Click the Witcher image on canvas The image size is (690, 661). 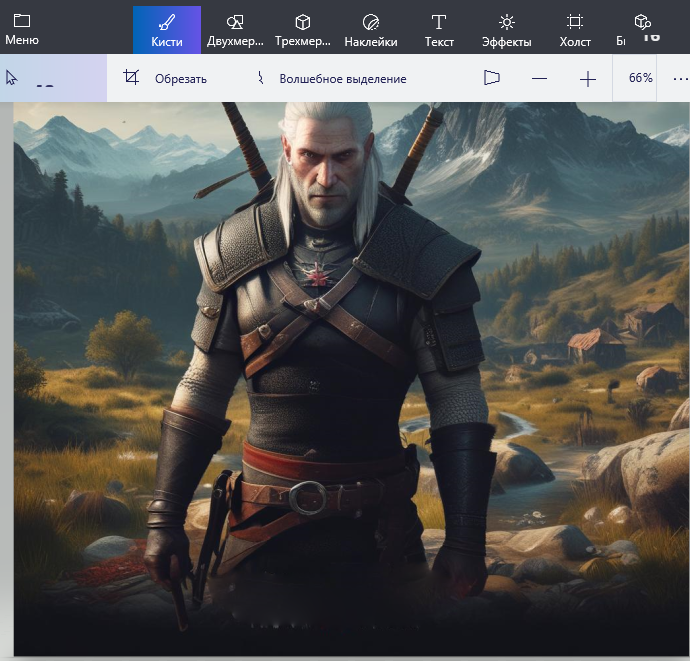point(352,379)
